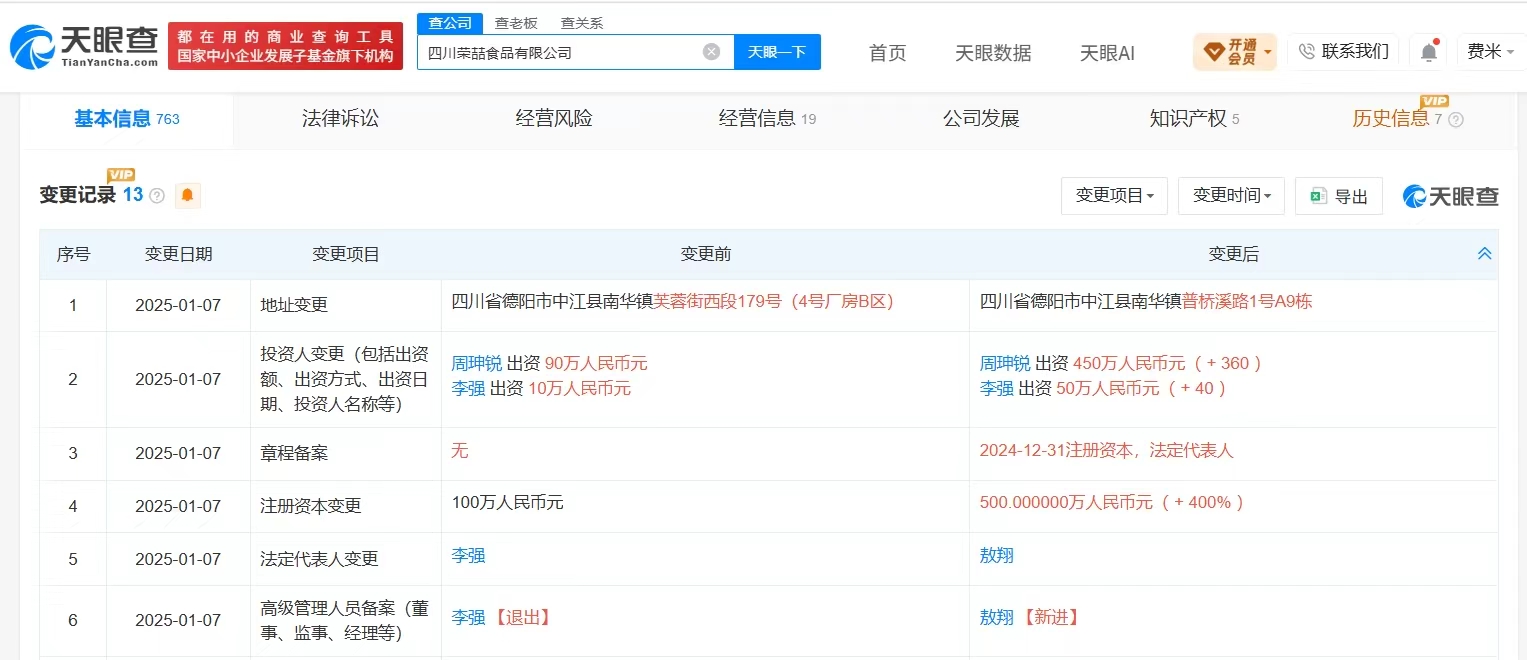Open 天眼数据 in top navigation
Image resolution: width=1527 pixels, height=660 pixels.
pos(993,53)
